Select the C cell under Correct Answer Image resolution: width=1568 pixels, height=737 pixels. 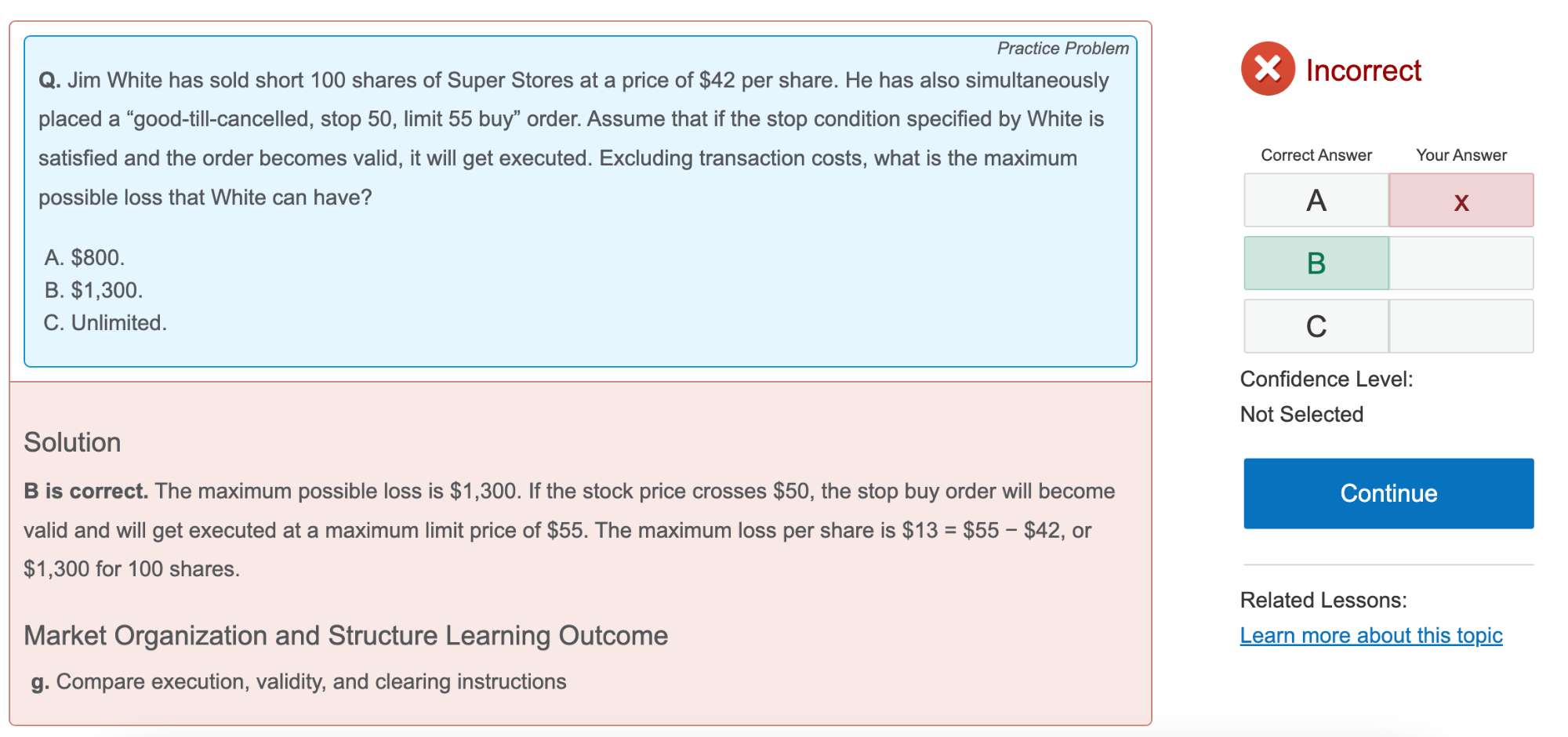[1316, 326]
